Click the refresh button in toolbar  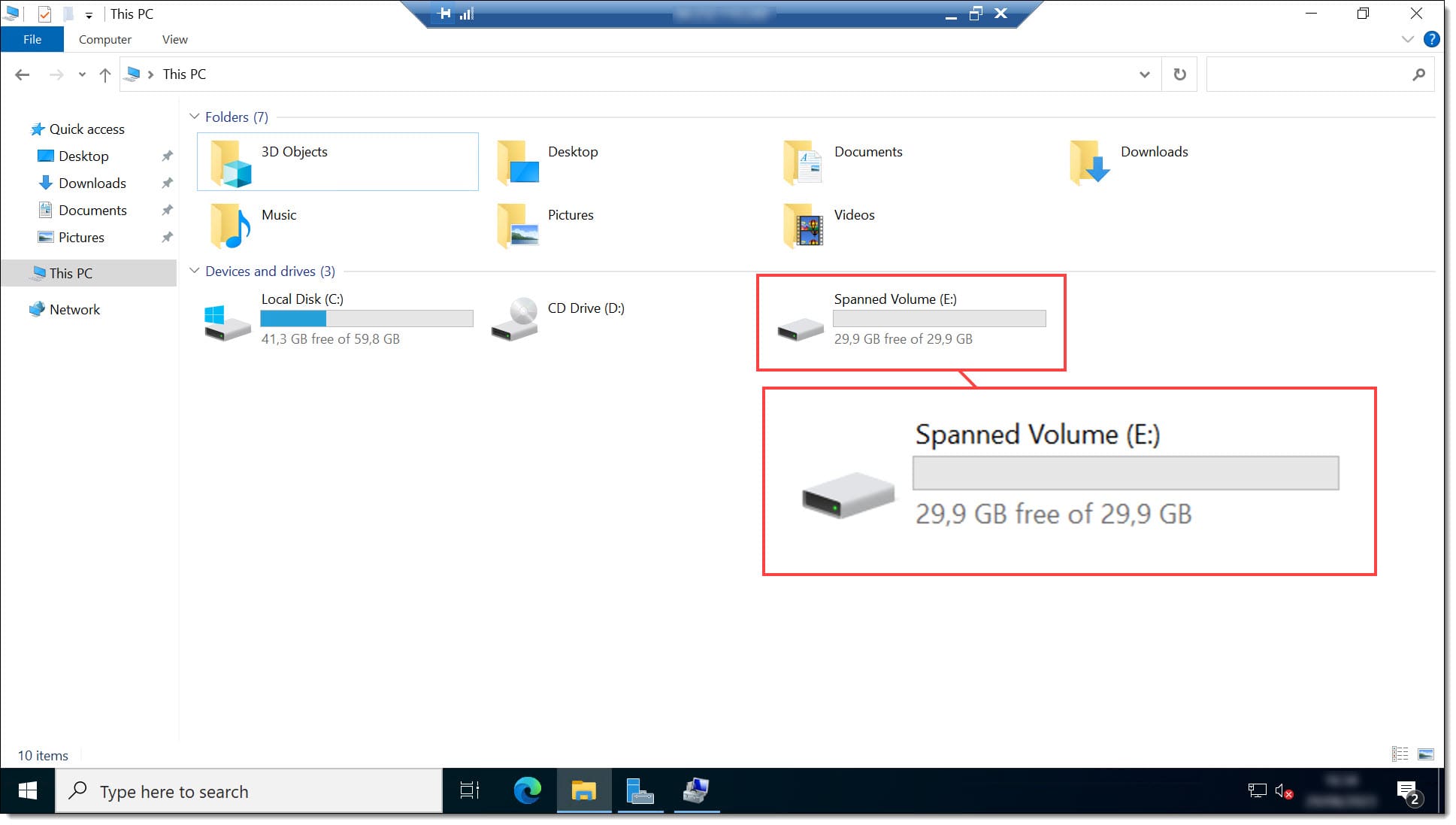(1181, 74)
